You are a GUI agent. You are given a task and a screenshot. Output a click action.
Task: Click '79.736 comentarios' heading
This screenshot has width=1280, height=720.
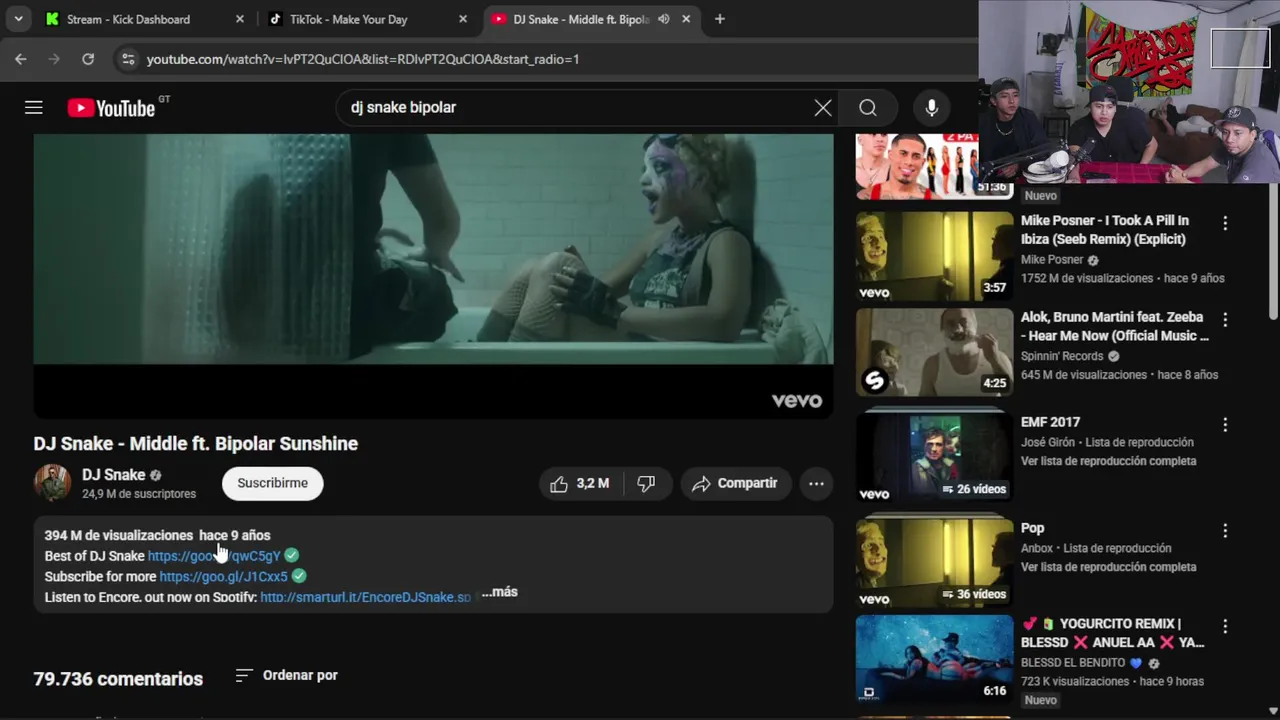tap(118, 679)
